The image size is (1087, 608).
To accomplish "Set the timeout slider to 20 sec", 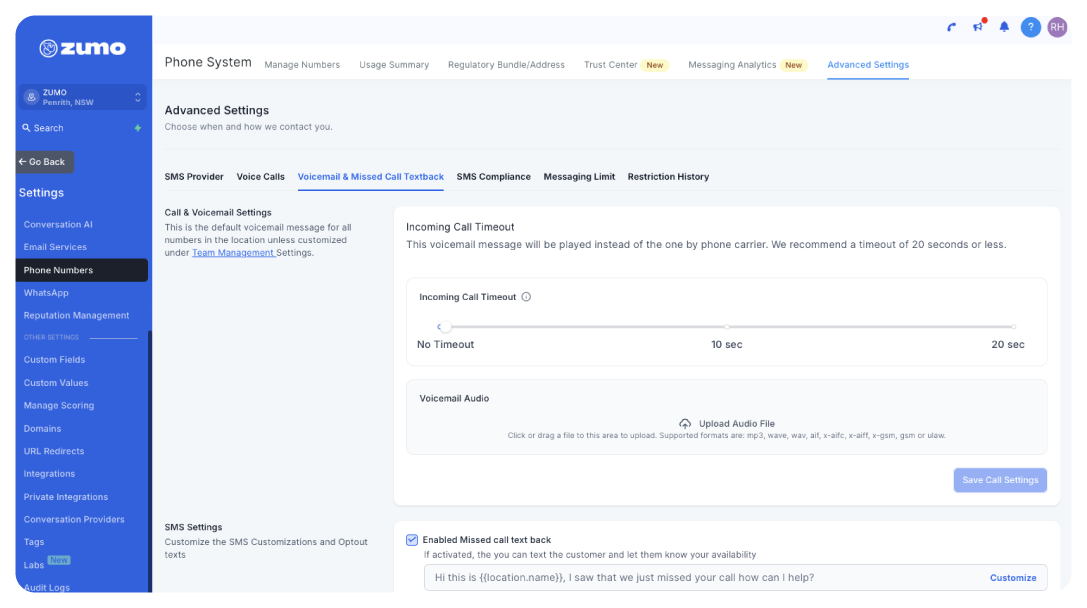I will click(1013, 327).
